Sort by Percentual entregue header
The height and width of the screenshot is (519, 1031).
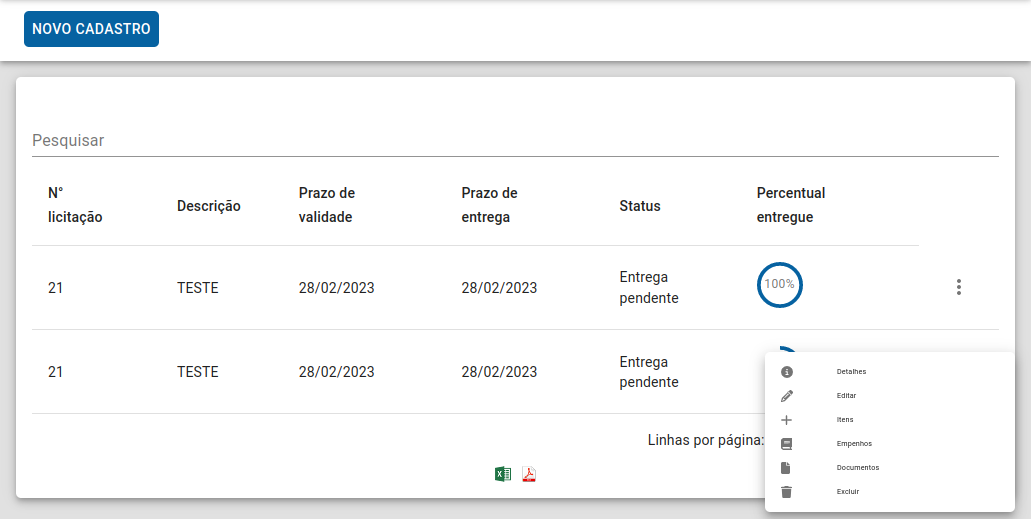[x=791, y=205]
